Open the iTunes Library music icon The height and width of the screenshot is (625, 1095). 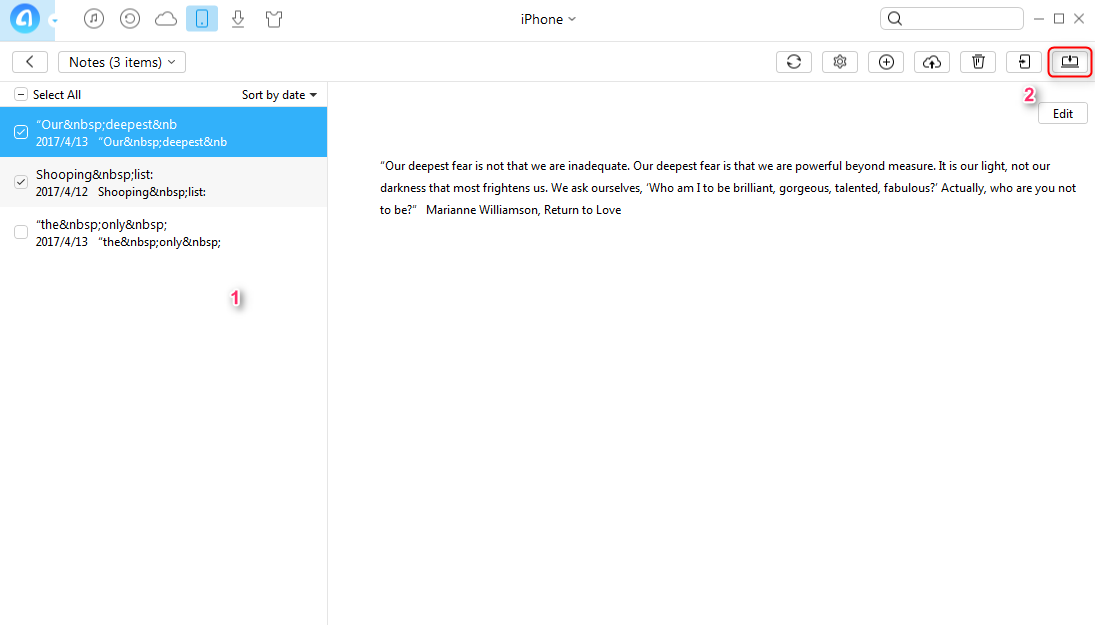(x=94, y=19)
